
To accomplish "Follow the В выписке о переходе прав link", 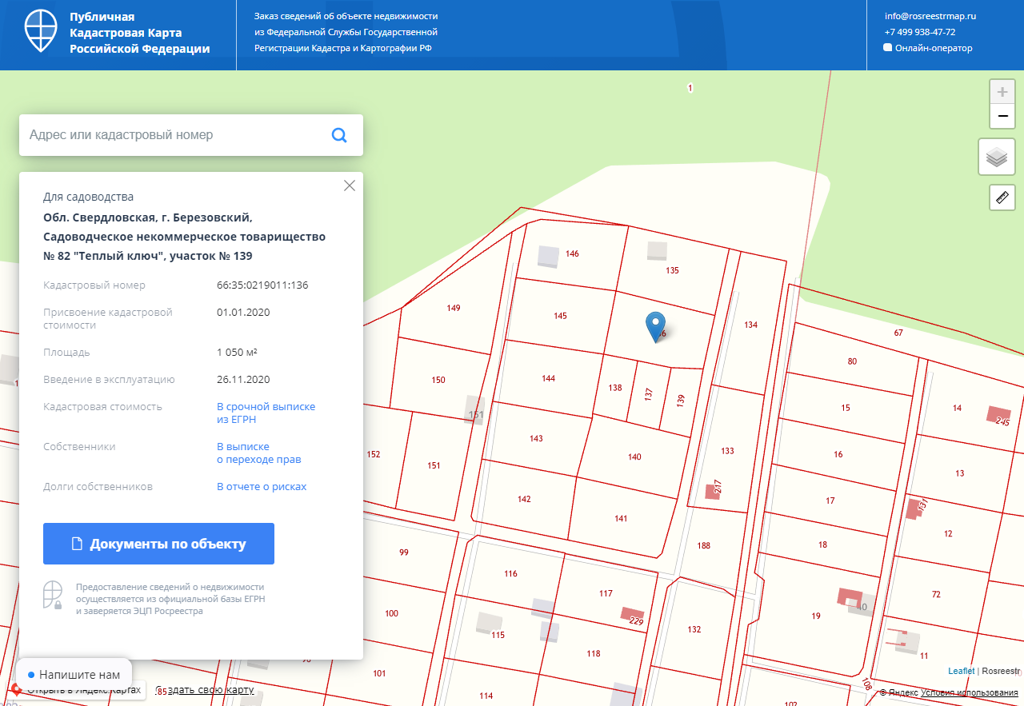I will 259,453.
